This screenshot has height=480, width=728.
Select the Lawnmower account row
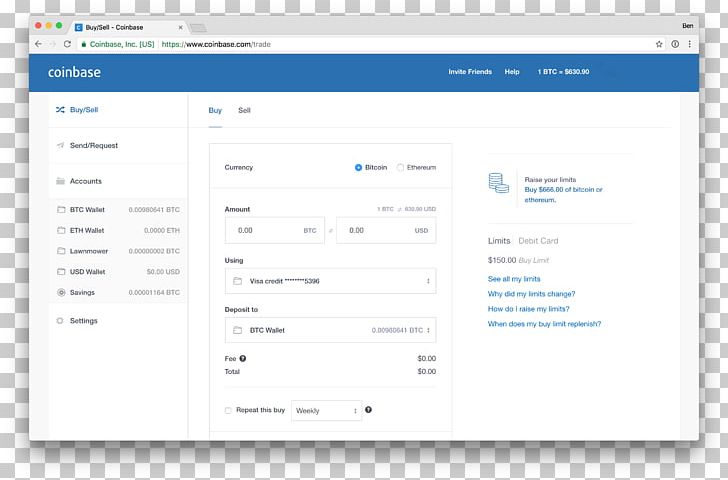[118, 251]
